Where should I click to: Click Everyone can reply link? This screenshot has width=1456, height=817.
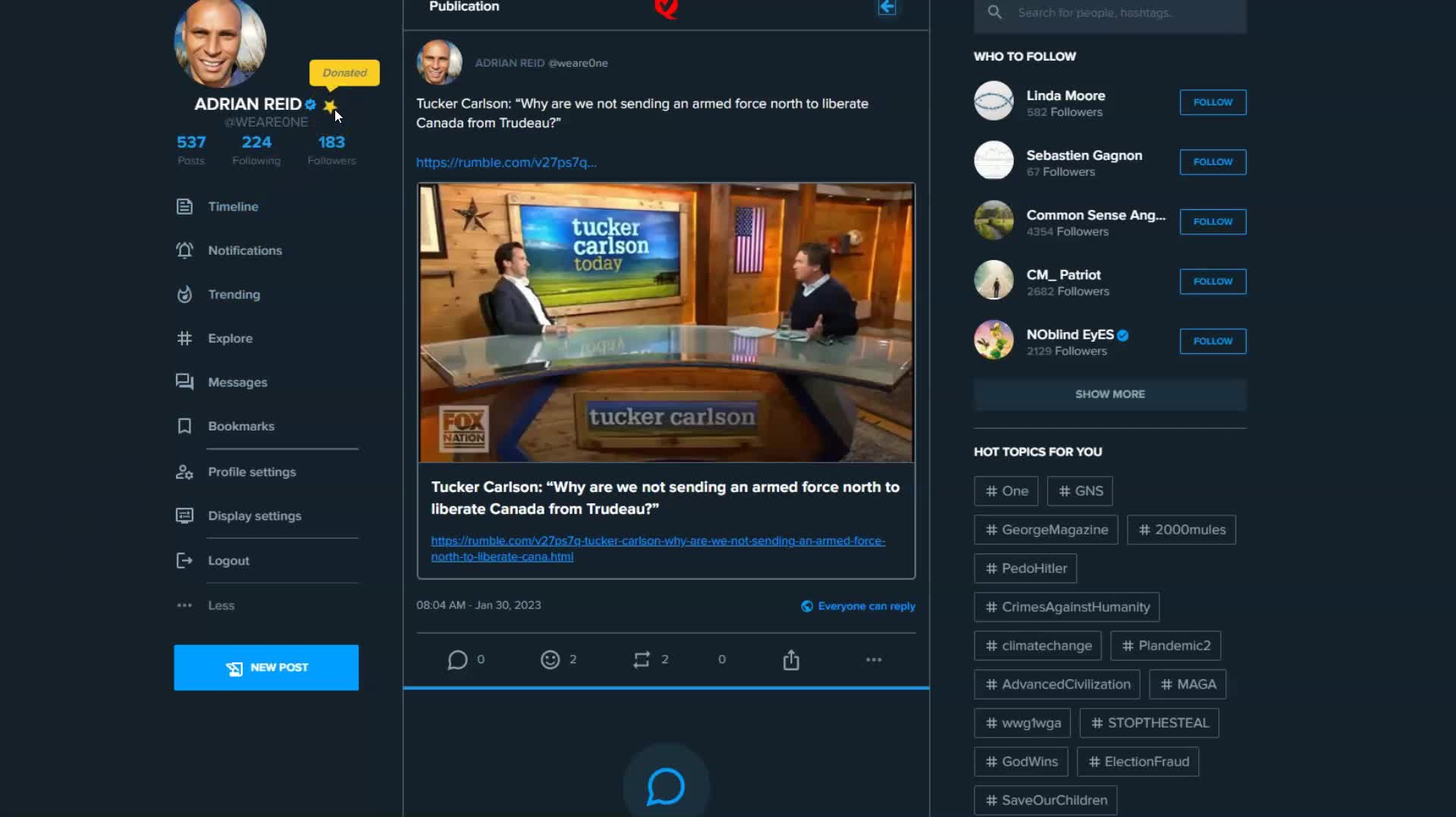[x=866, y=606]
